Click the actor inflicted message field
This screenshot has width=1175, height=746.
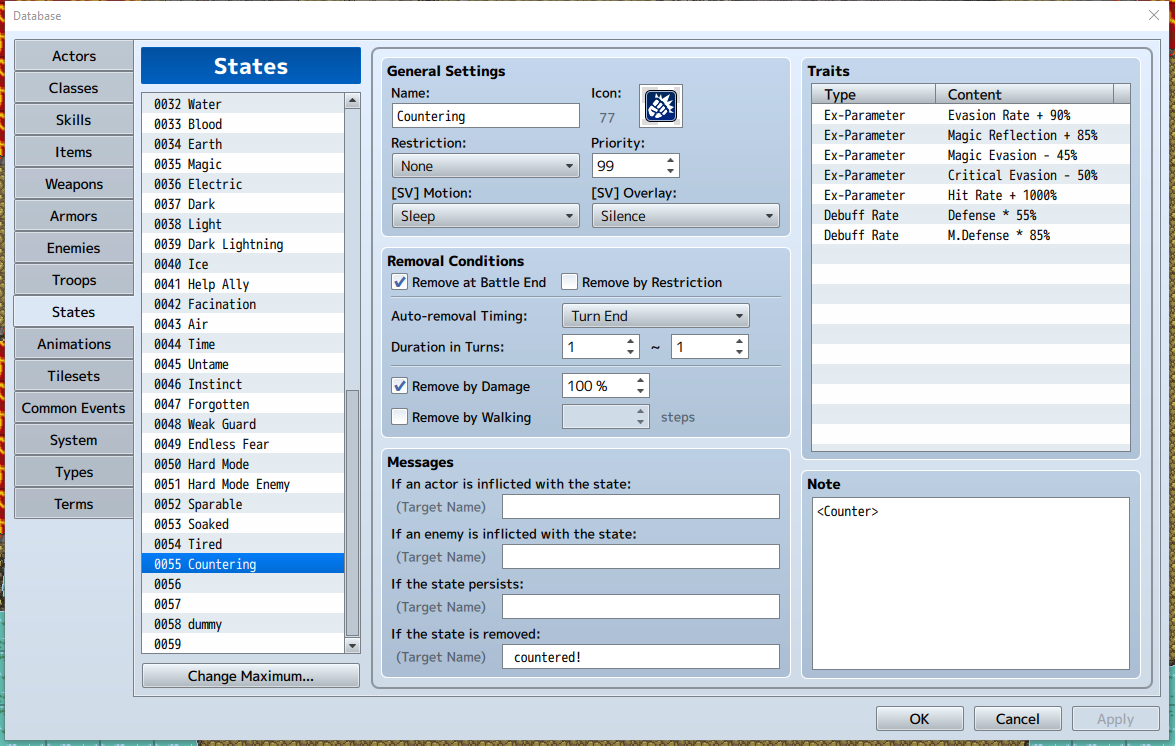640,507
